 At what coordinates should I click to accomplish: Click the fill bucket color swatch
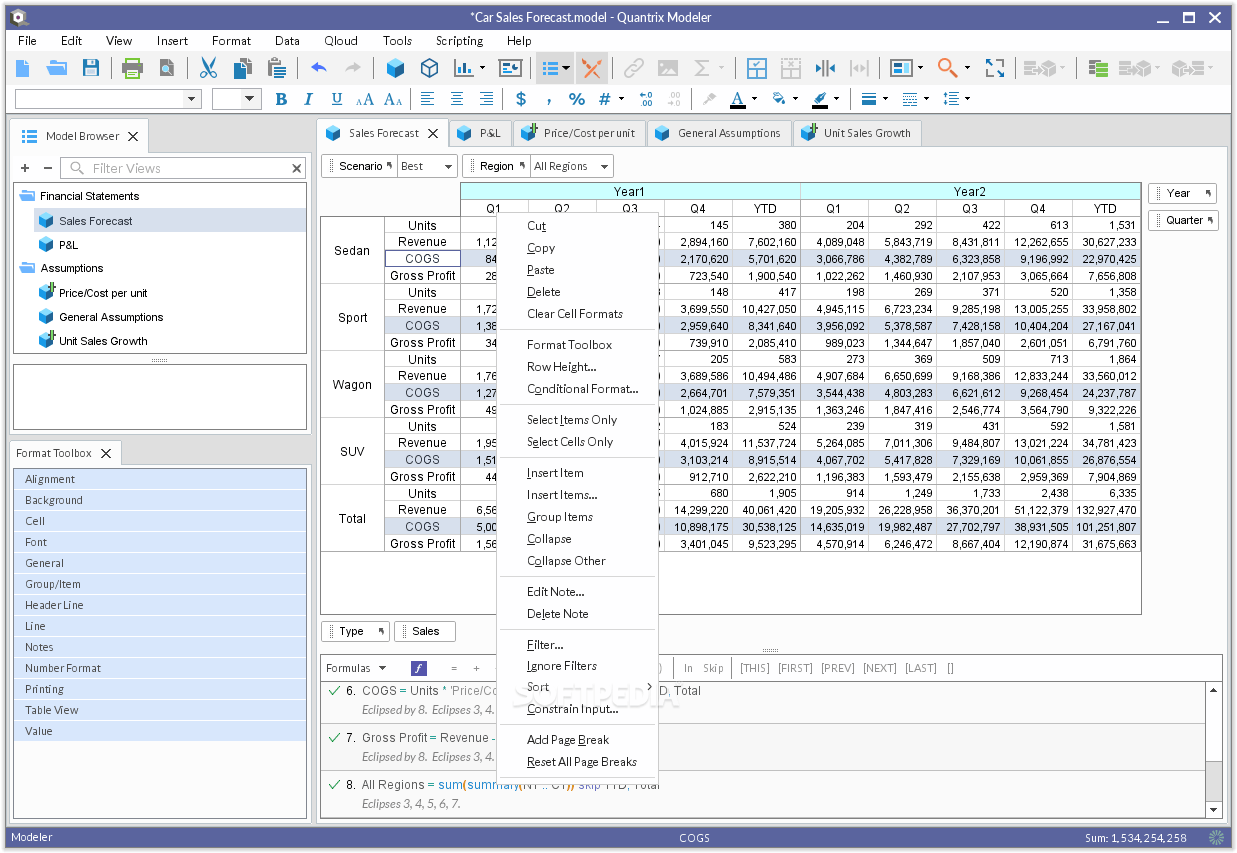[779, 99]
